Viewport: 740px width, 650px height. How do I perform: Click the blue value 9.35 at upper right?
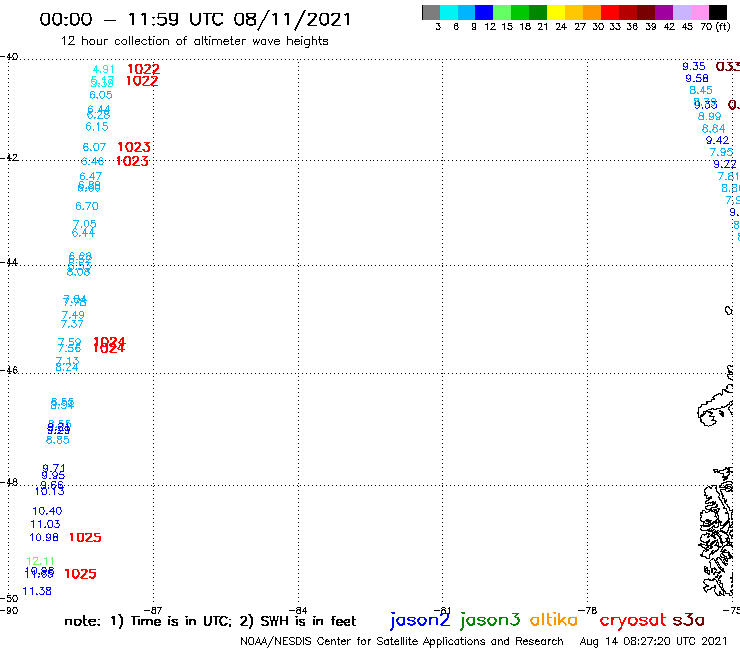[694, 67]
